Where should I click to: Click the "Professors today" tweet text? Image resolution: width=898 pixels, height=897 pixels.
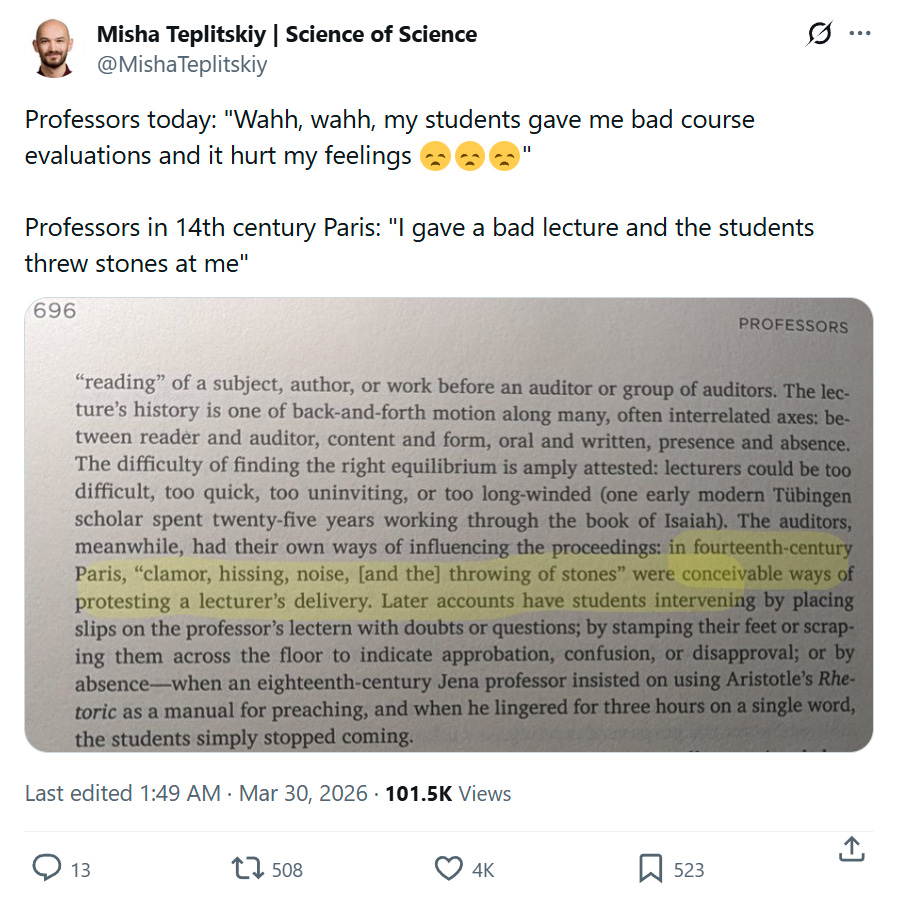[x=389, y=121]
